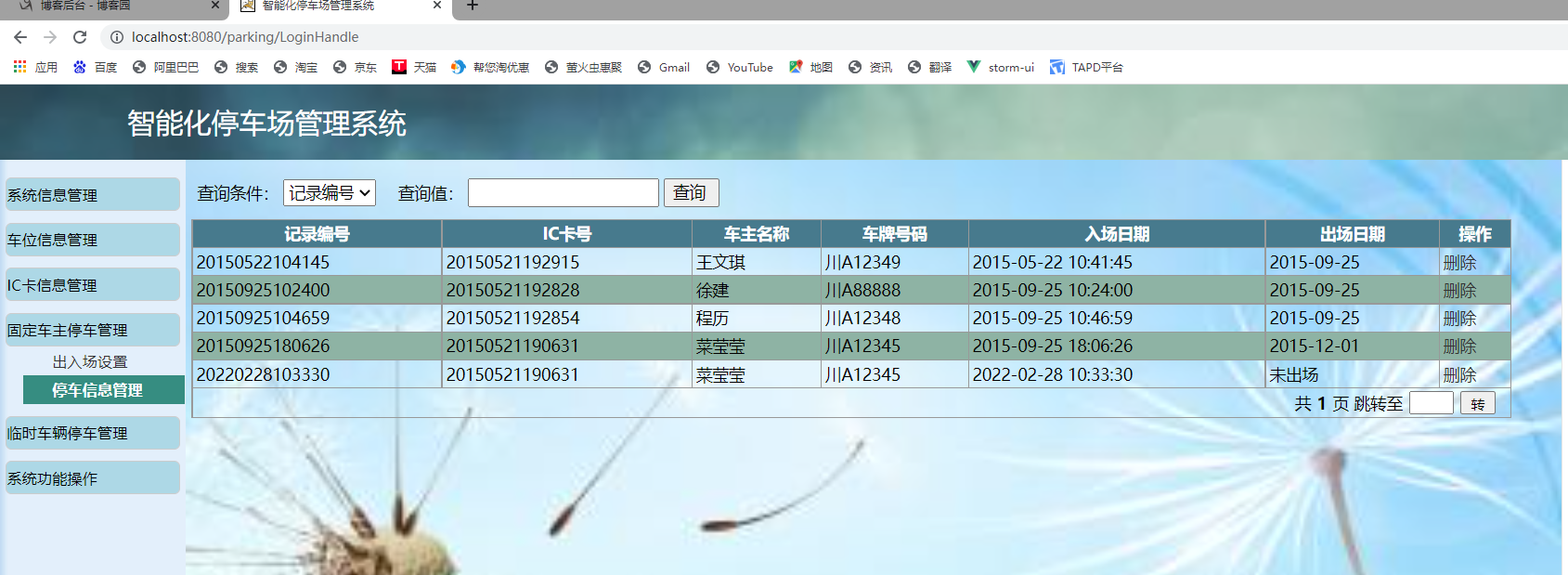
Task: Open the 淘宝 bookmark
Action: pos(295,67)
